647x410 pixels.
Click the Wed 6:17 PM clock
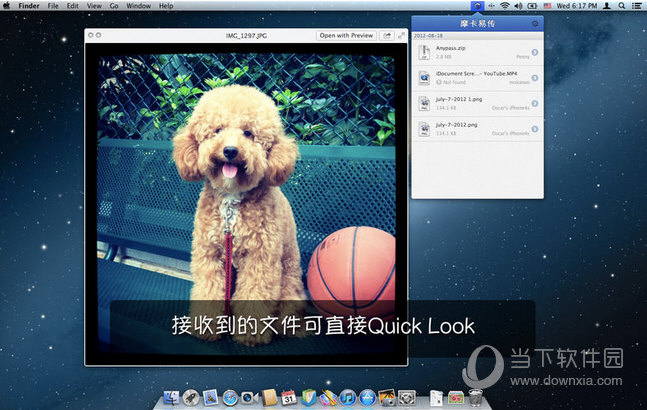[x=576, y=6]
